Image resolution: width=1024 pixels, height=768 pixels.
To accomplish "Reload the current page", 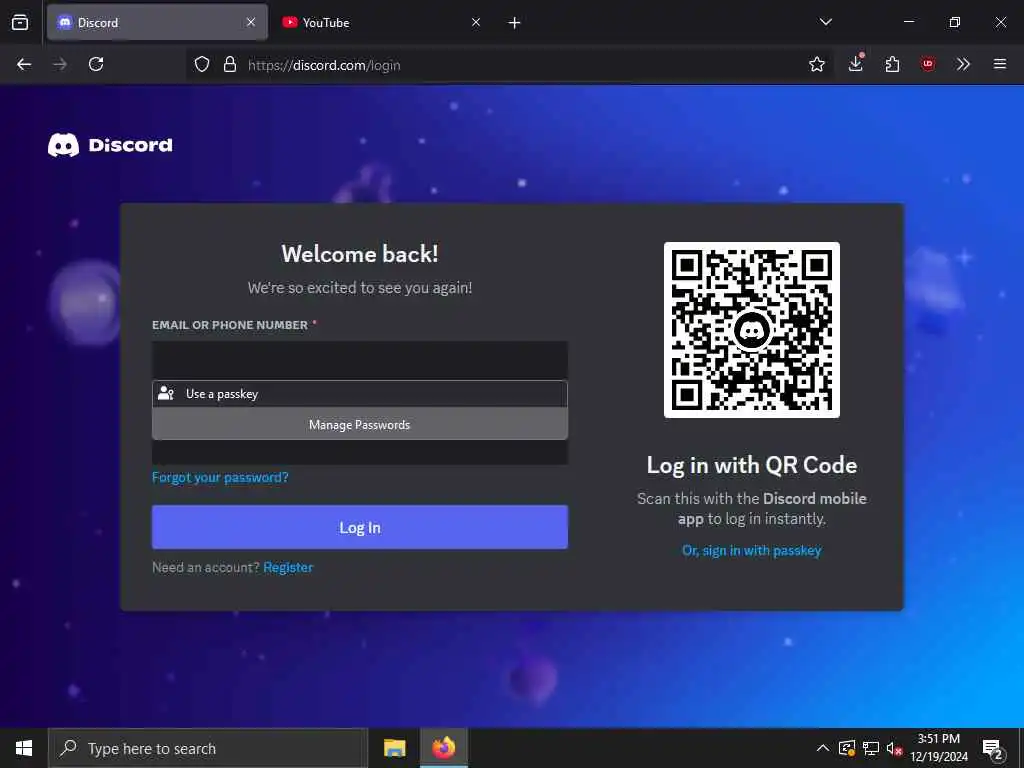I will (x=96, y=64).
